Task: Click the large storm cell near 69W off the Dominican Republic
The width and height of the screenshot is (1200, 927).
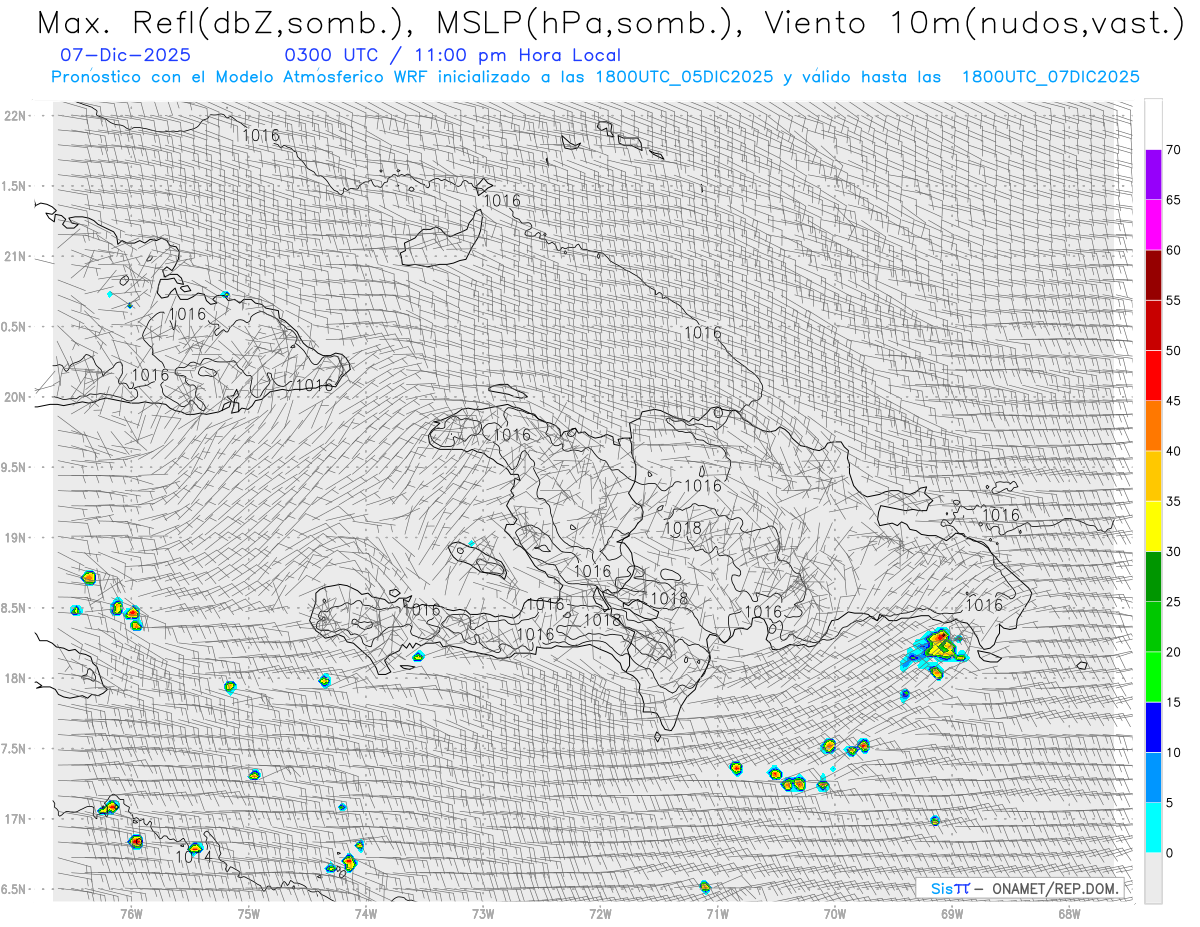Action: [937, 648]
